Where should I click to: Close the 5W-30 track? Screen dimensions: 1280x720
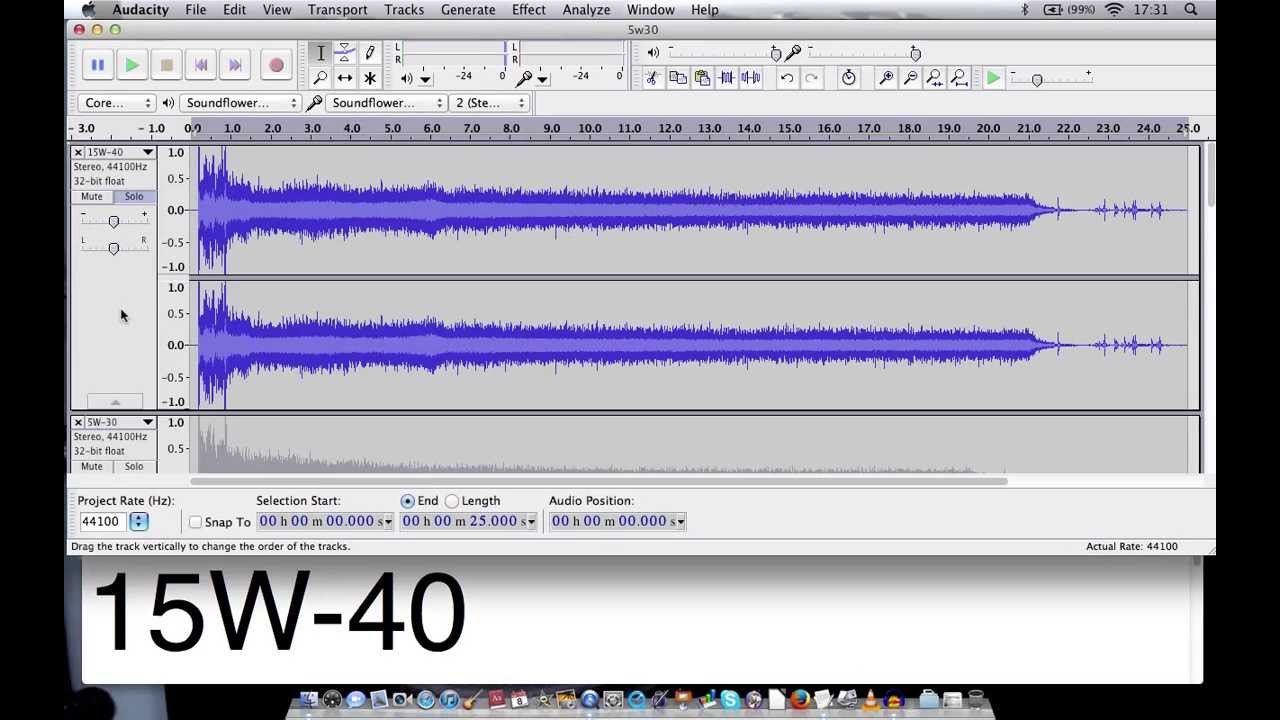[x=78, y=422]
